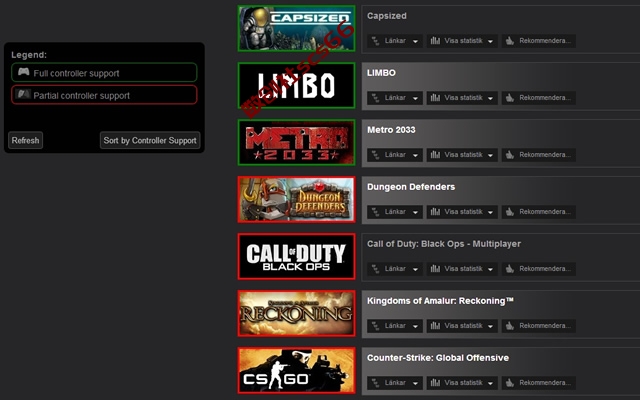Screen dimensions: 640x400
Task: Click Rekommendera button for LIMBO
Action: pyautogui.click(x=539, y=98)
